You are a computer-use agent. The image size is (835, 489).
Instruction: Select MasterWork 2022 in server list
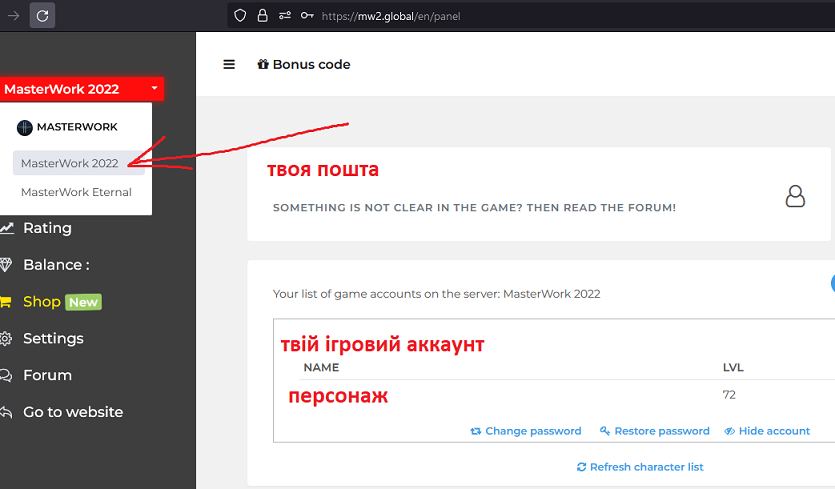(x=78, y=163)
